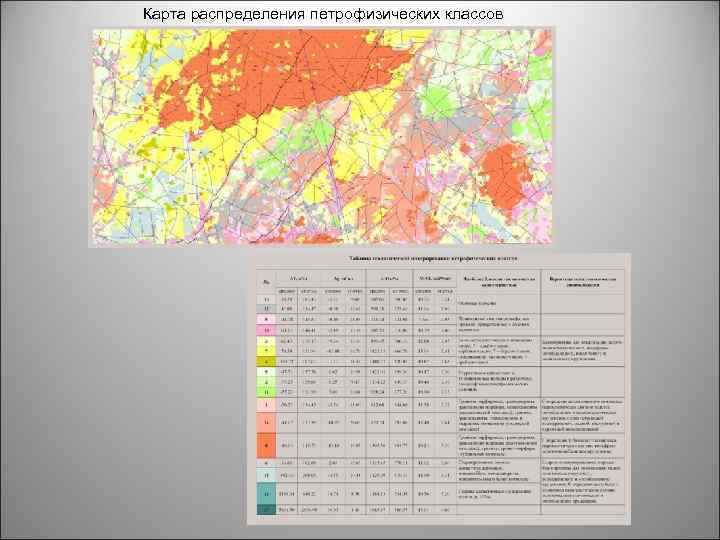Pick the medium teal legend swatch above the darkest one
Viewport: 720px width, 540px height.
(266, 494)
